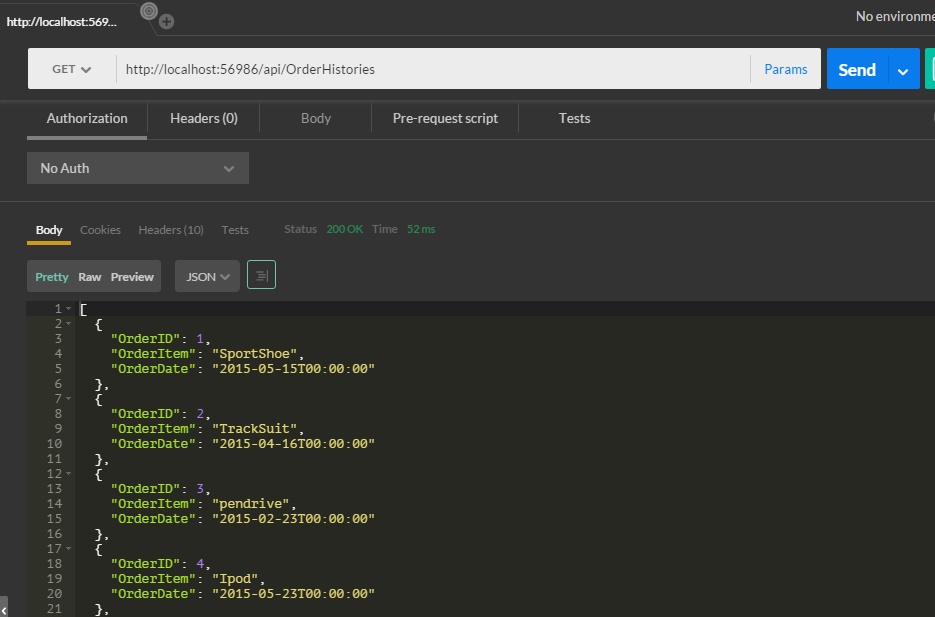Add a new request tab with plus icon
The width and height of the screenshot is (935, 617).
point(167,21)
